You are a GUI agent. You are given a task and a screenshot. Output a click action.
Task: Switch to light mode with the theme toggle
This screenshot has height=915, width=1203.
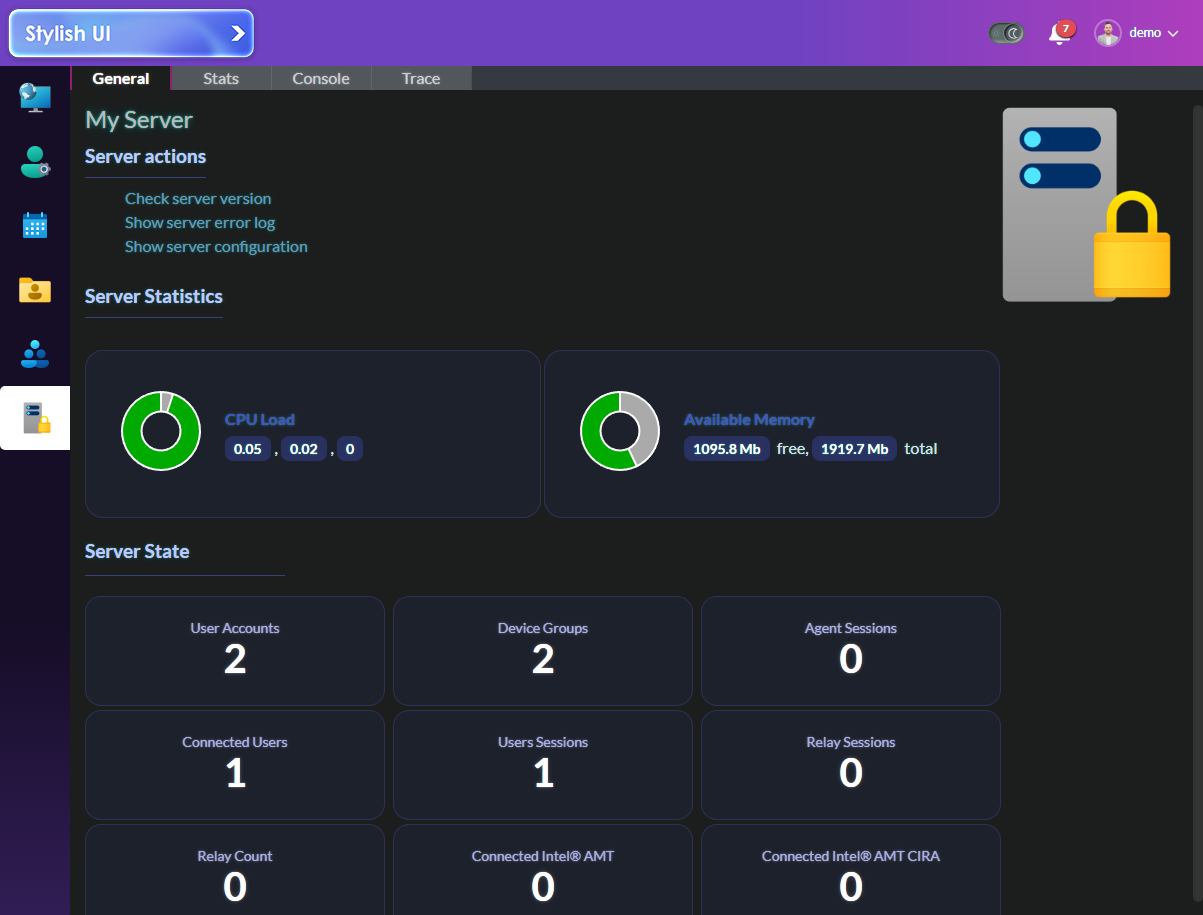(x=1005, y=32)
